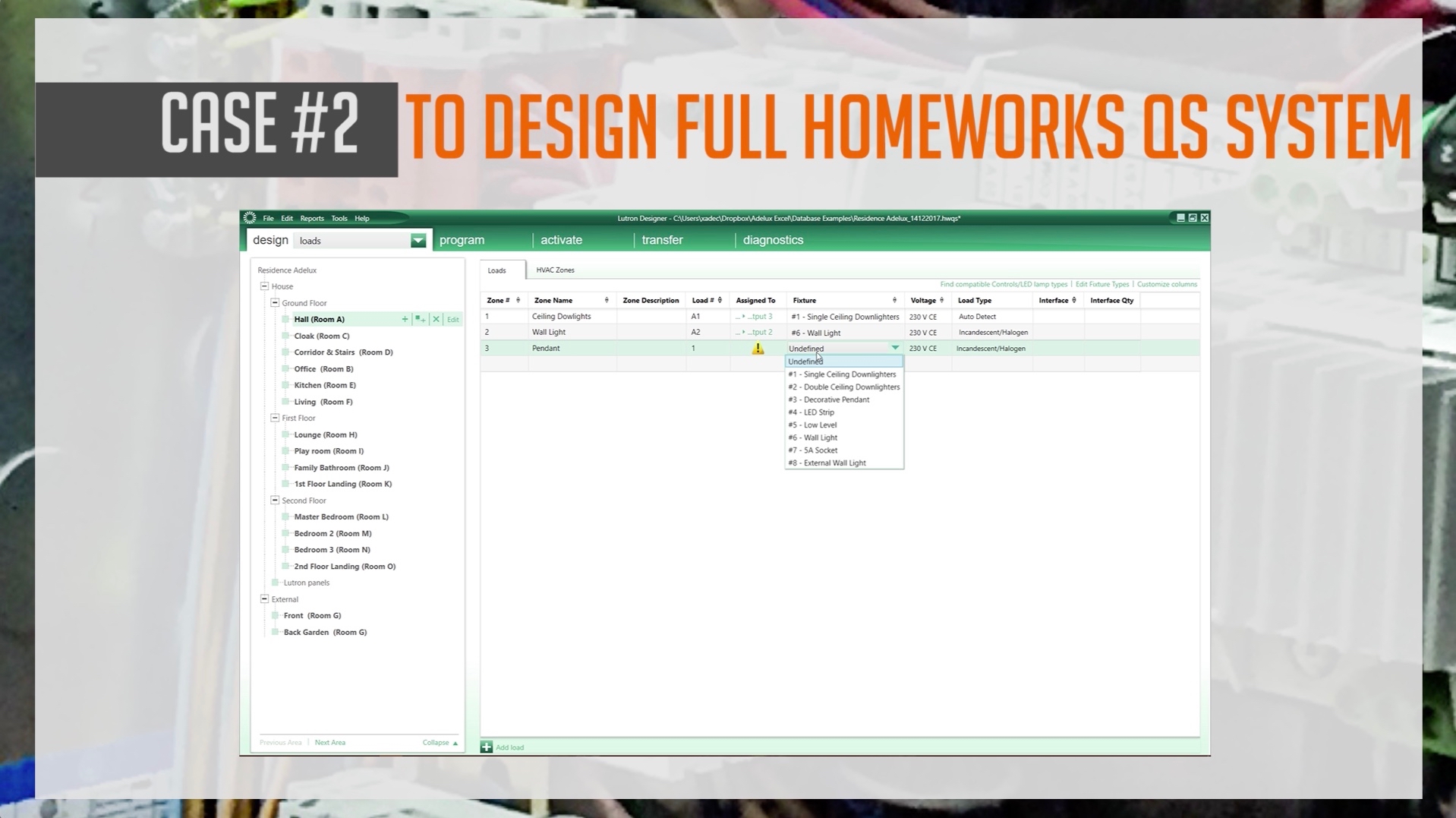Open the Reports menu
Image resolution: width=1456 pixels, height=818 pixels.
[x=312, y=219]
